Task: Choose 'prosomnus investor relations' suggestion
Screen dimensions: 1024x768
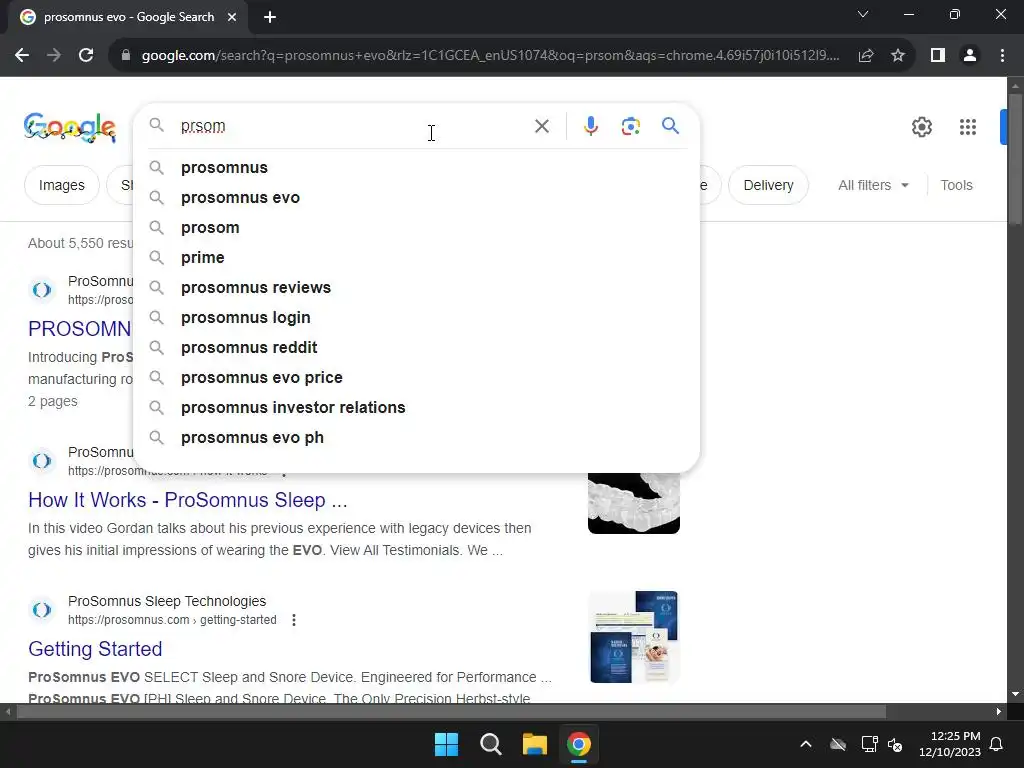Action: [x=417, y=408]
